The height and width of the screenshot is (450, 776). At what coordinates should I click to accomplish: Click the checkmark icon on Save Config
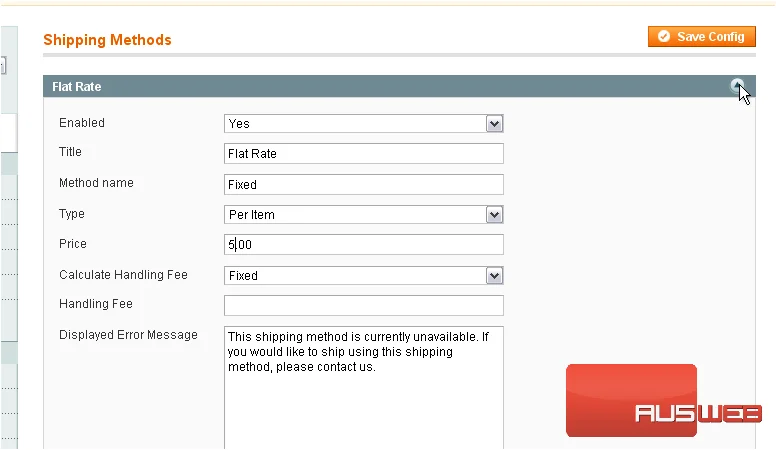(x=664, y=37)
